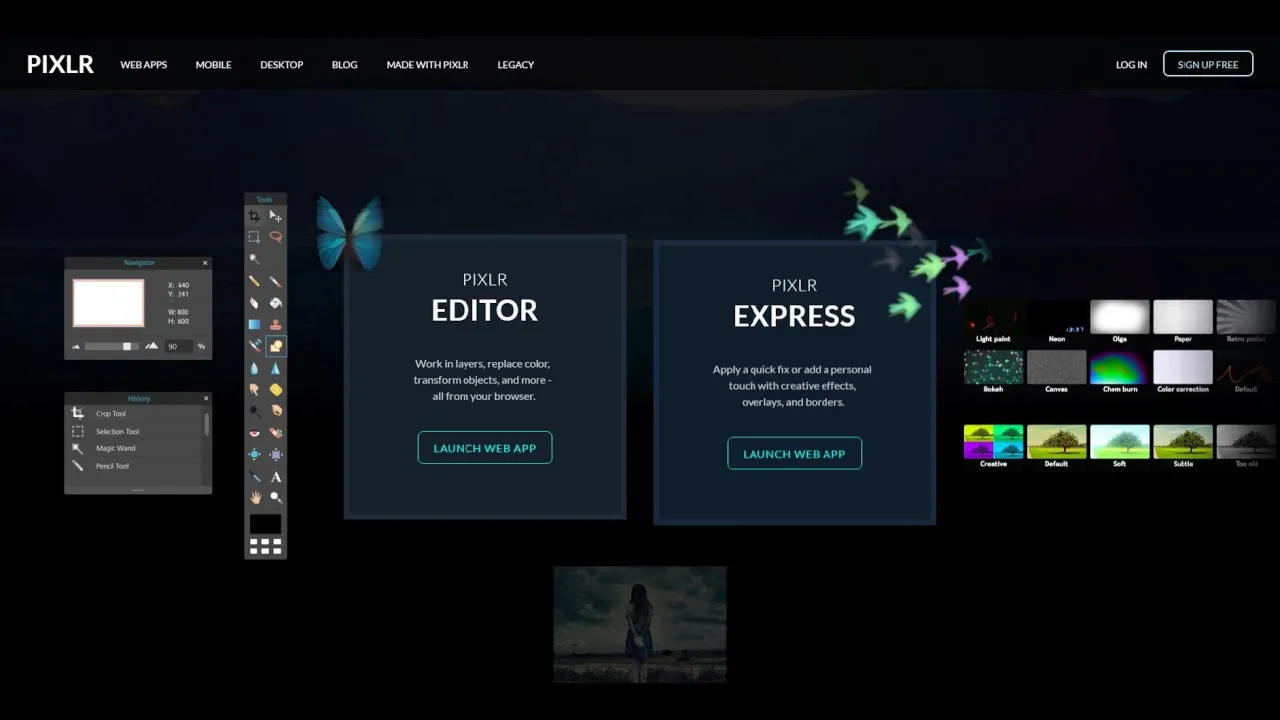Select the Crop tool in Tools panel
The image size is (1280, 720).
(255, 216)
